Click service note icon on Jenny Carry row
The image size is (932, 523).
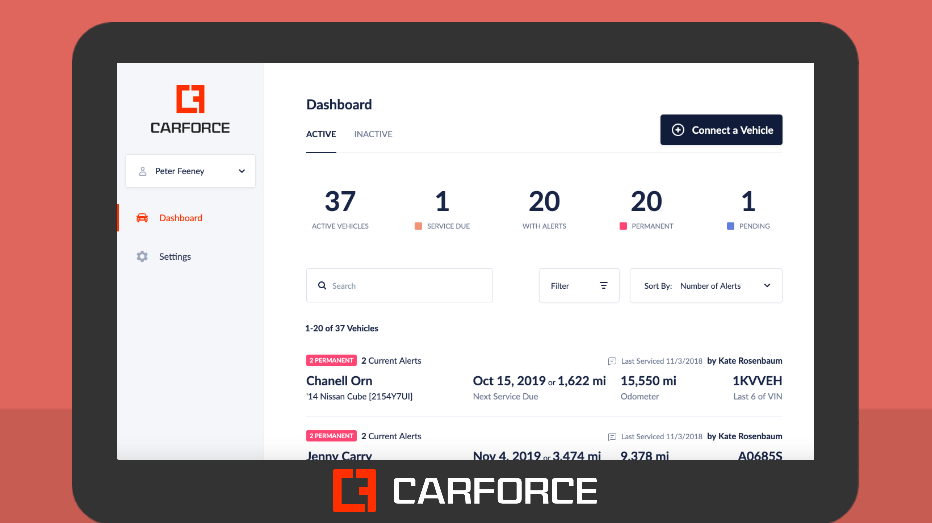click(x=612, y=437)
